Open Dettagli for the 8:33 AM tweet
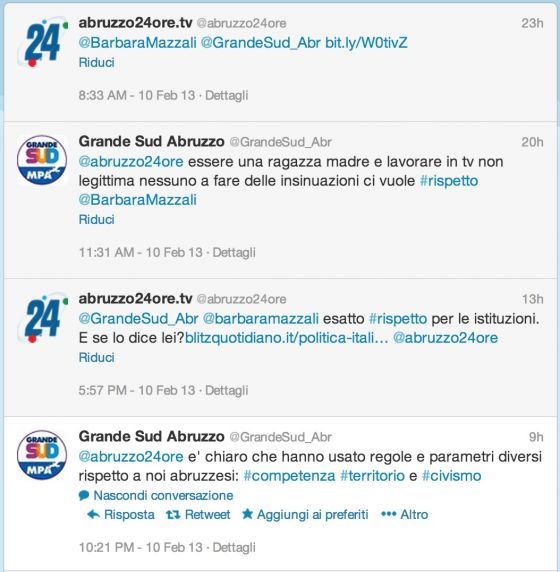This screenshot has width=560, height=572. 227,95
